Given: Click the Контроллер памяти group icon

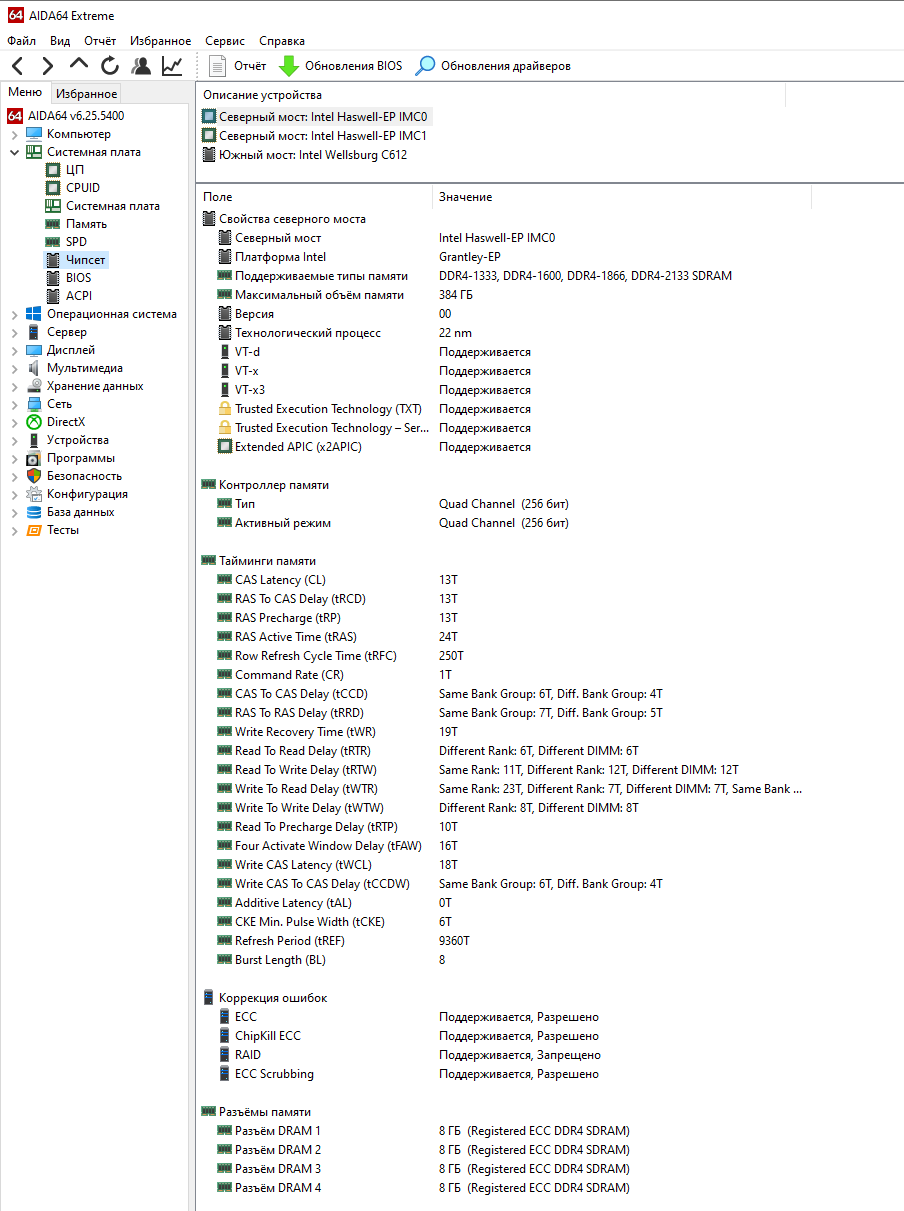Looking at the screenshot, I should (x=209, y=485).
